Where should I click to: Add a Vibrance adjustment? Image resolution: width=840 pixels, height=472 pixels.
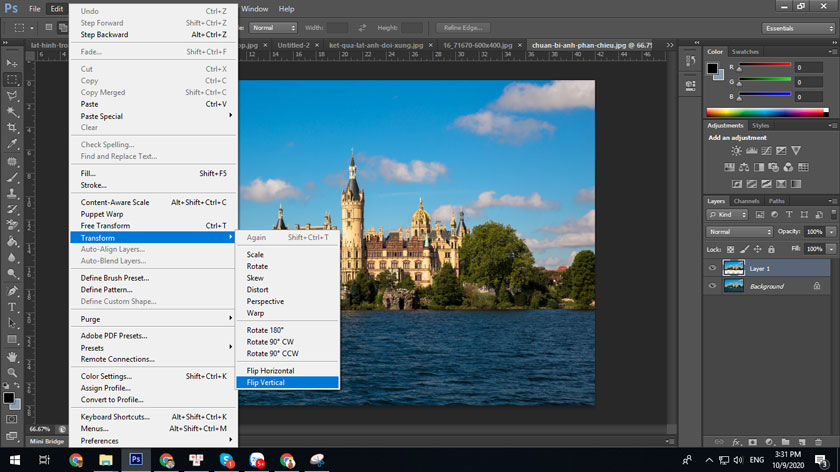point(796,151)
